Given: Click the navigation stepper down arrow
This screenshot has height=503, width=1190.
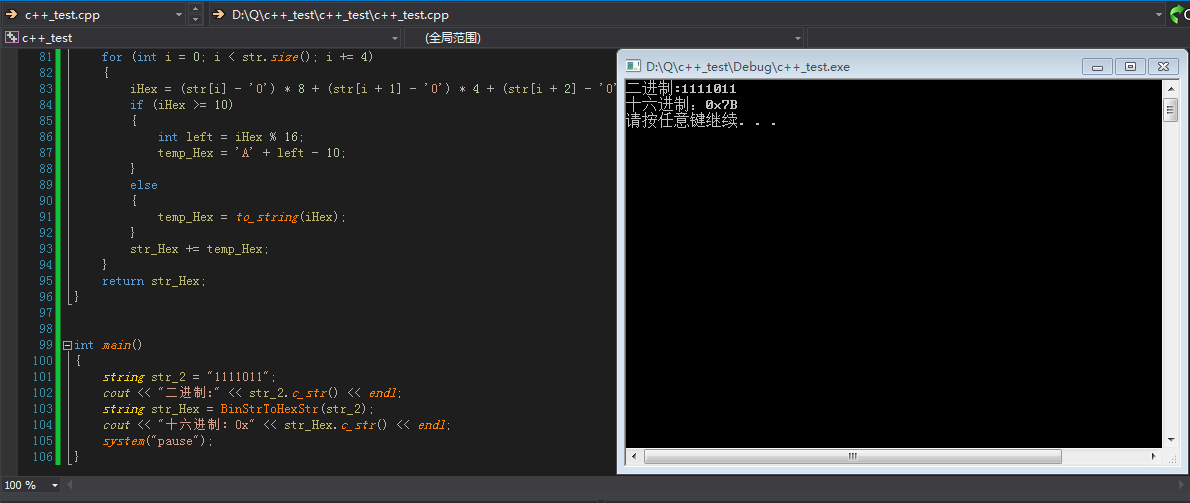Looking at the screenshot, I should [x=195, y=20].
